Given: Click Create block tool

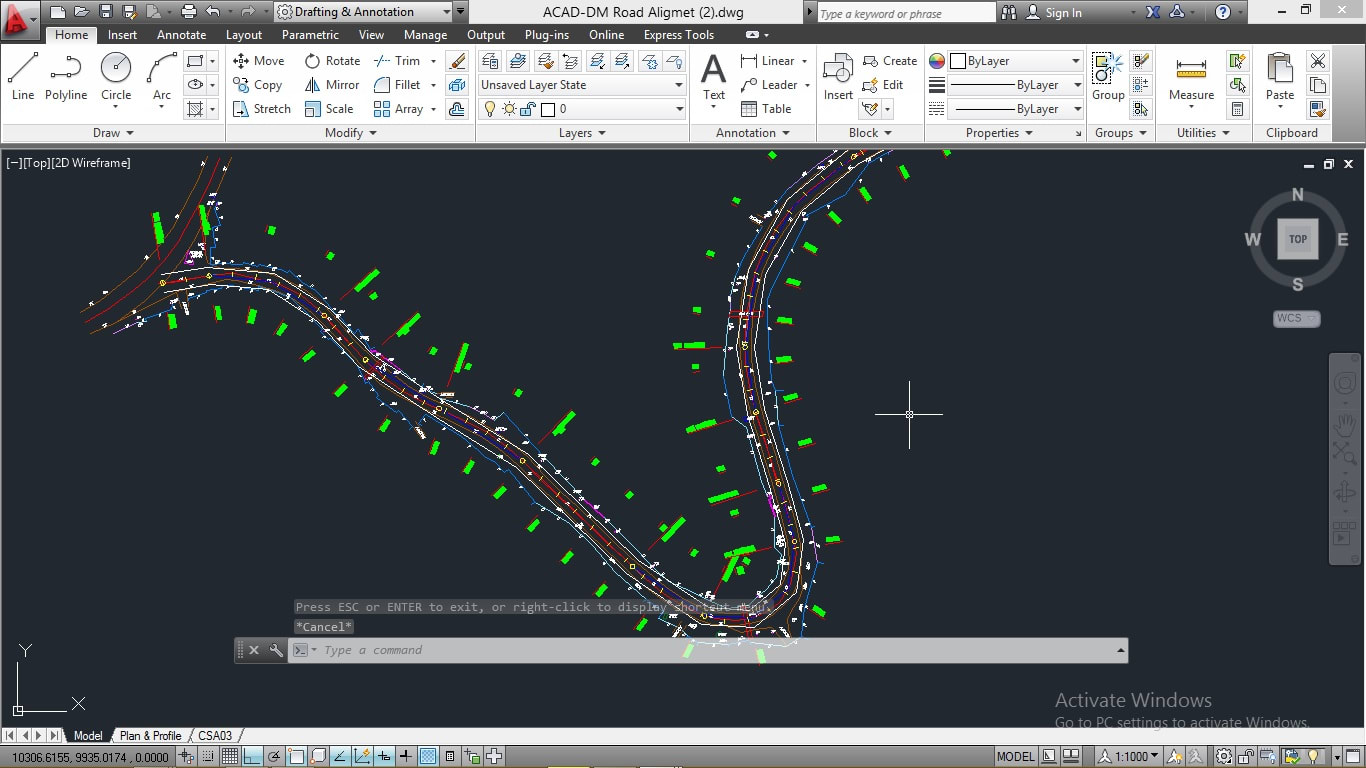Looking at the screenshot, I should 890,61.
